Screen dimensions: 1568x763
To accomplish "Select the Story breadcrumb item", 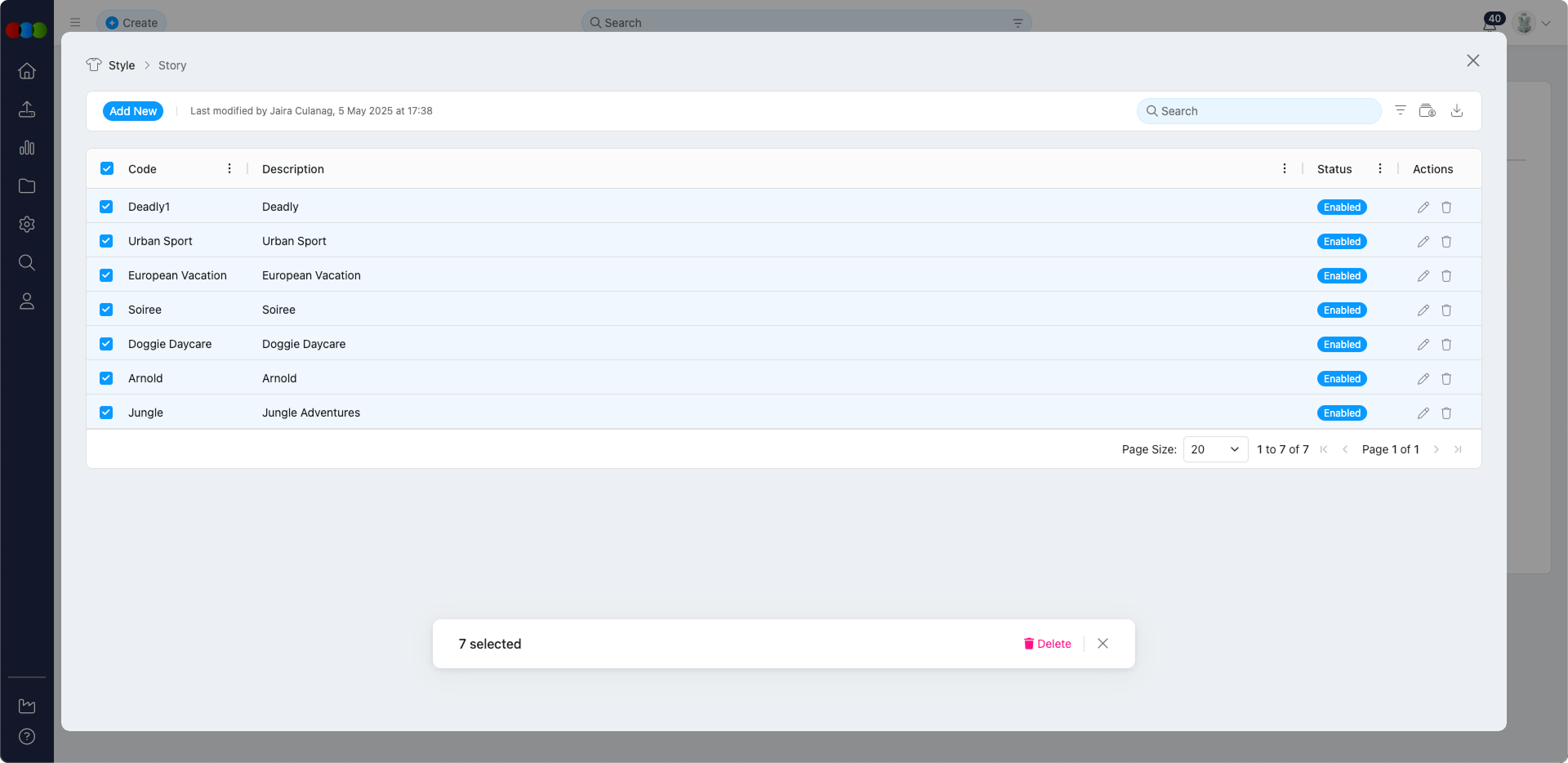I will [x=171, y=65].
